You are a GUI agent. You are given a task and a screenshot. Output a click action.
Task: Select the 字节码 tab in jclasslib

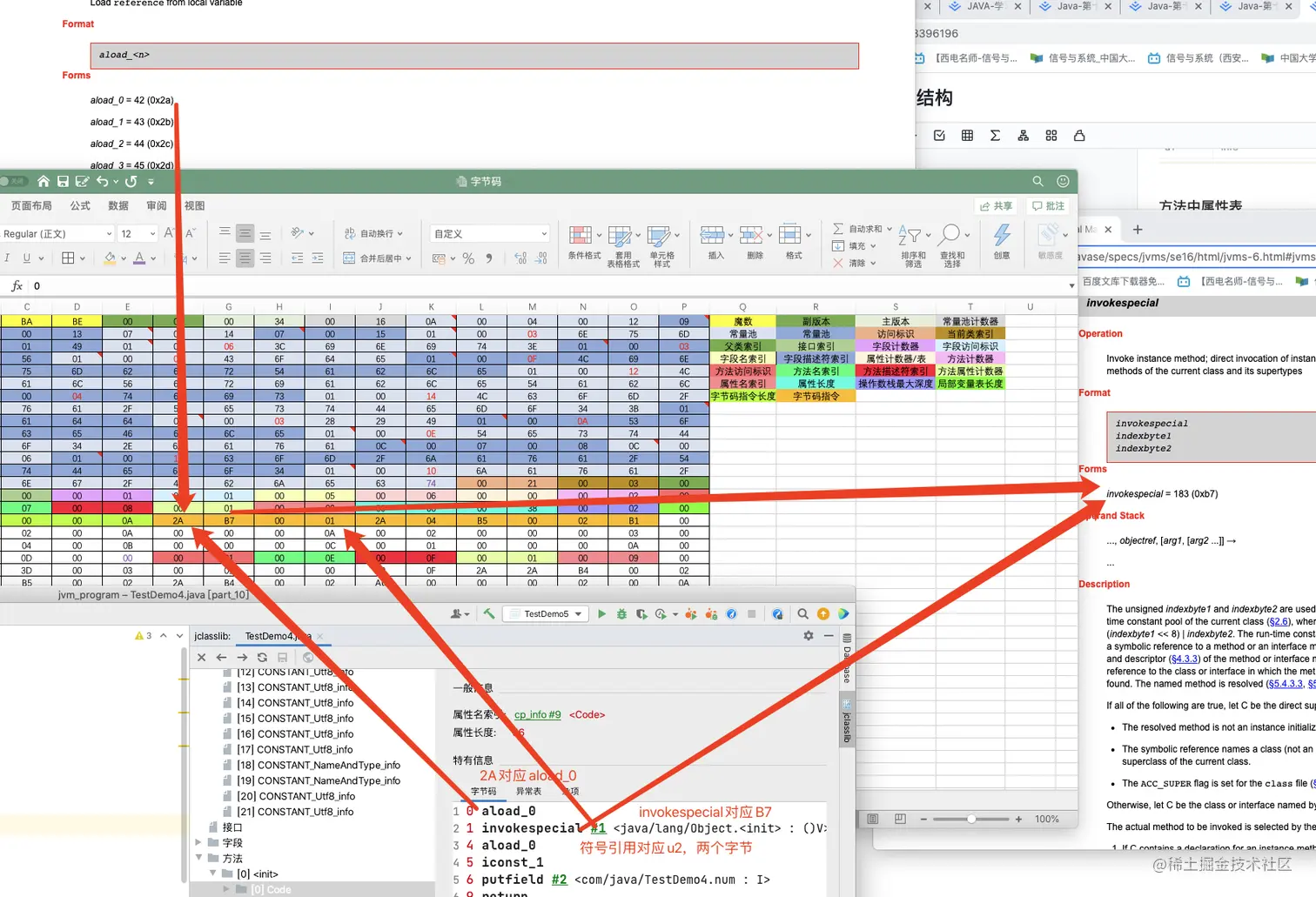[483, 792]
